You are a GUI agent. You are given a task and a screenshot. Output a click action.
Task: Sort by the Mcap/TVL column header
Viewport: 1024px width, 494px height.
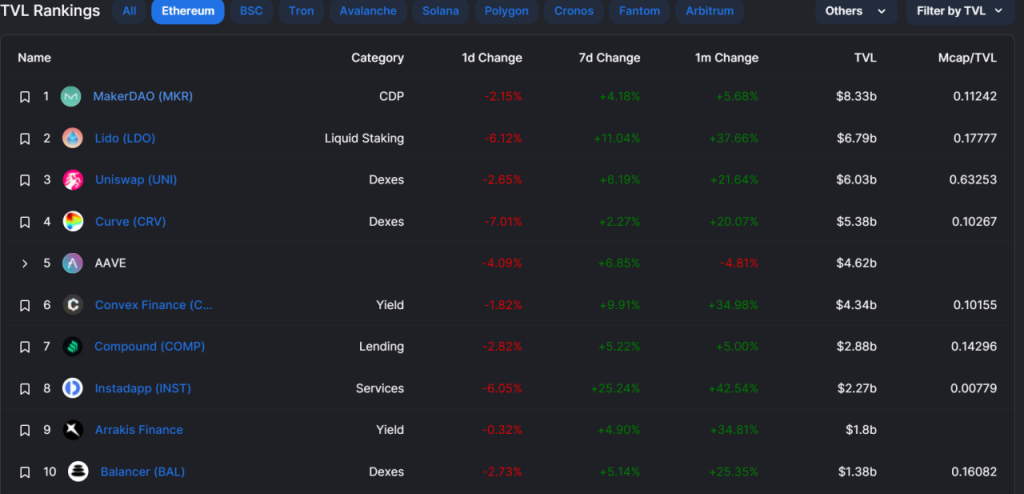tap(967, 58)
